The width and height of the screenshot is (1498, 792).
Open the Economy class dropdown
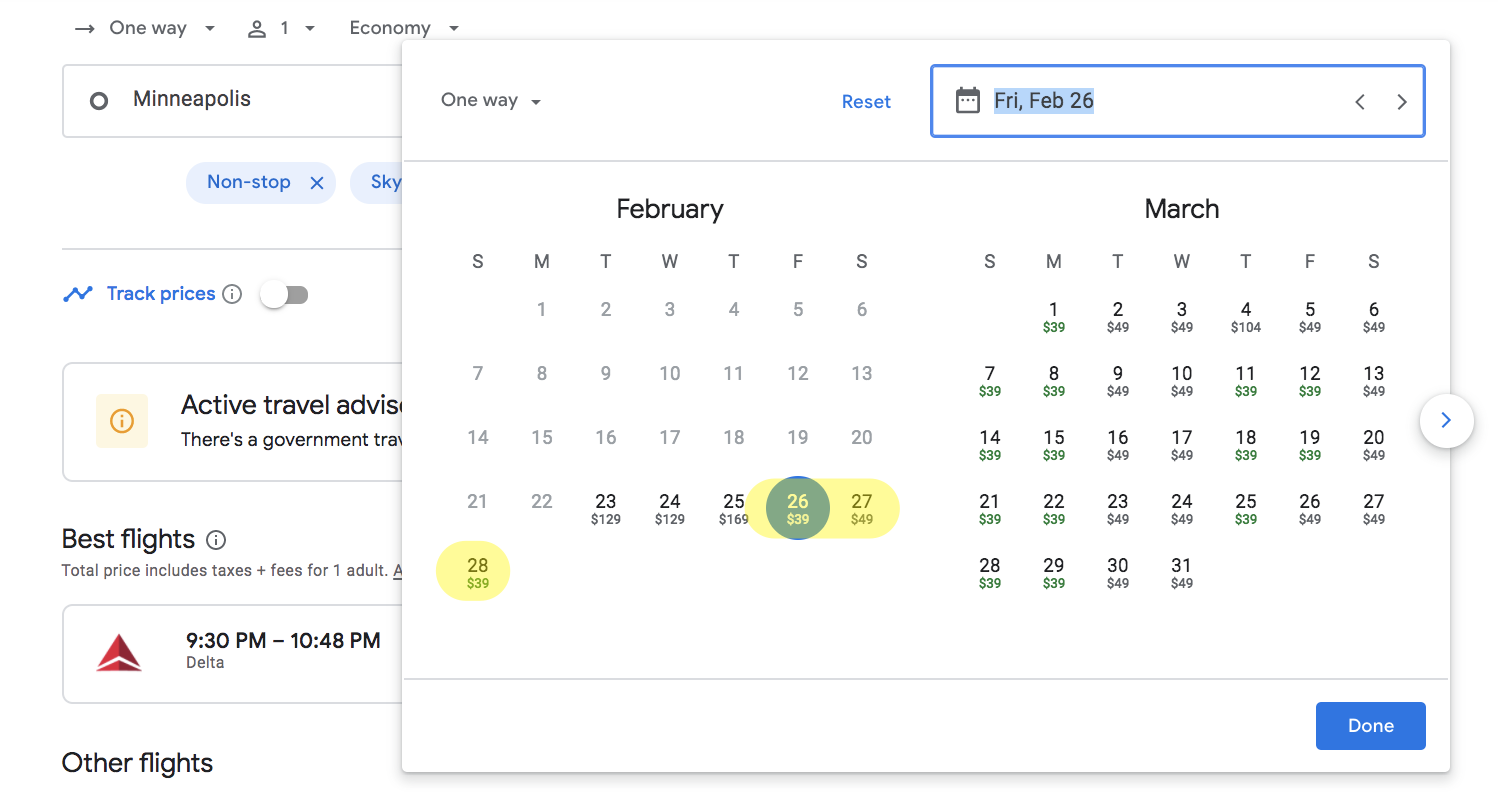[x=404, y=28]
